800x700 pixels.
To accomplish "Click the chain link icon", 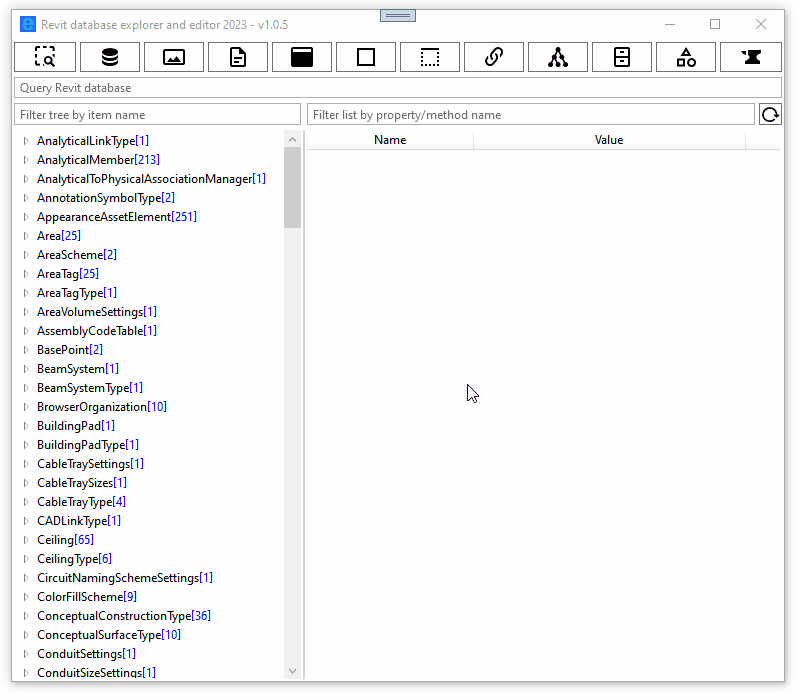I will 494,57.
